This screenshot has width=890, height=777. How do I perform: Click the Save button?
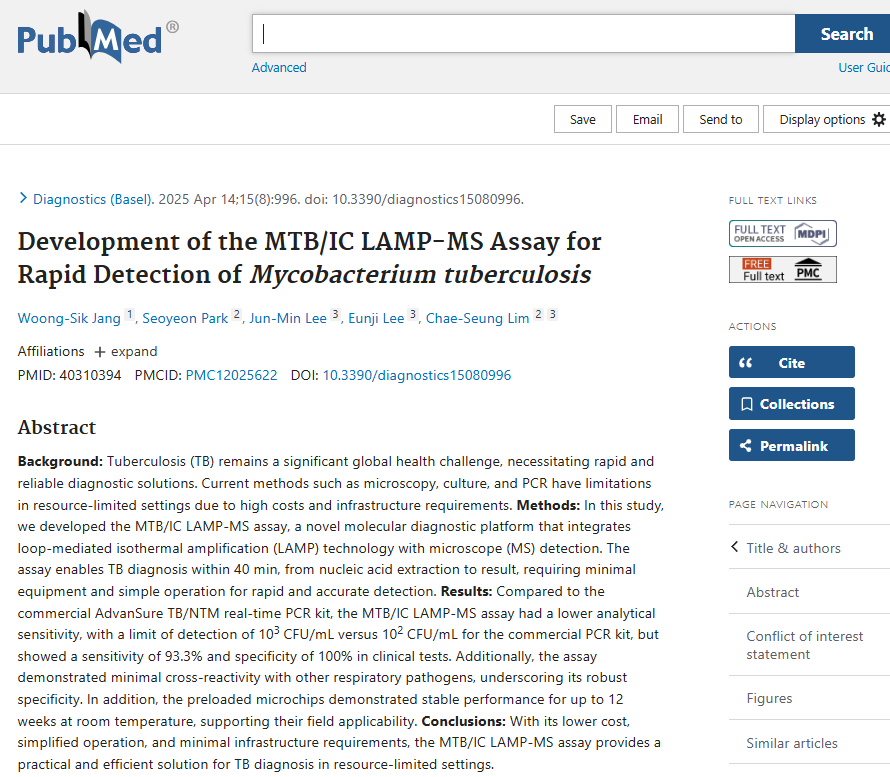[582, 119]
